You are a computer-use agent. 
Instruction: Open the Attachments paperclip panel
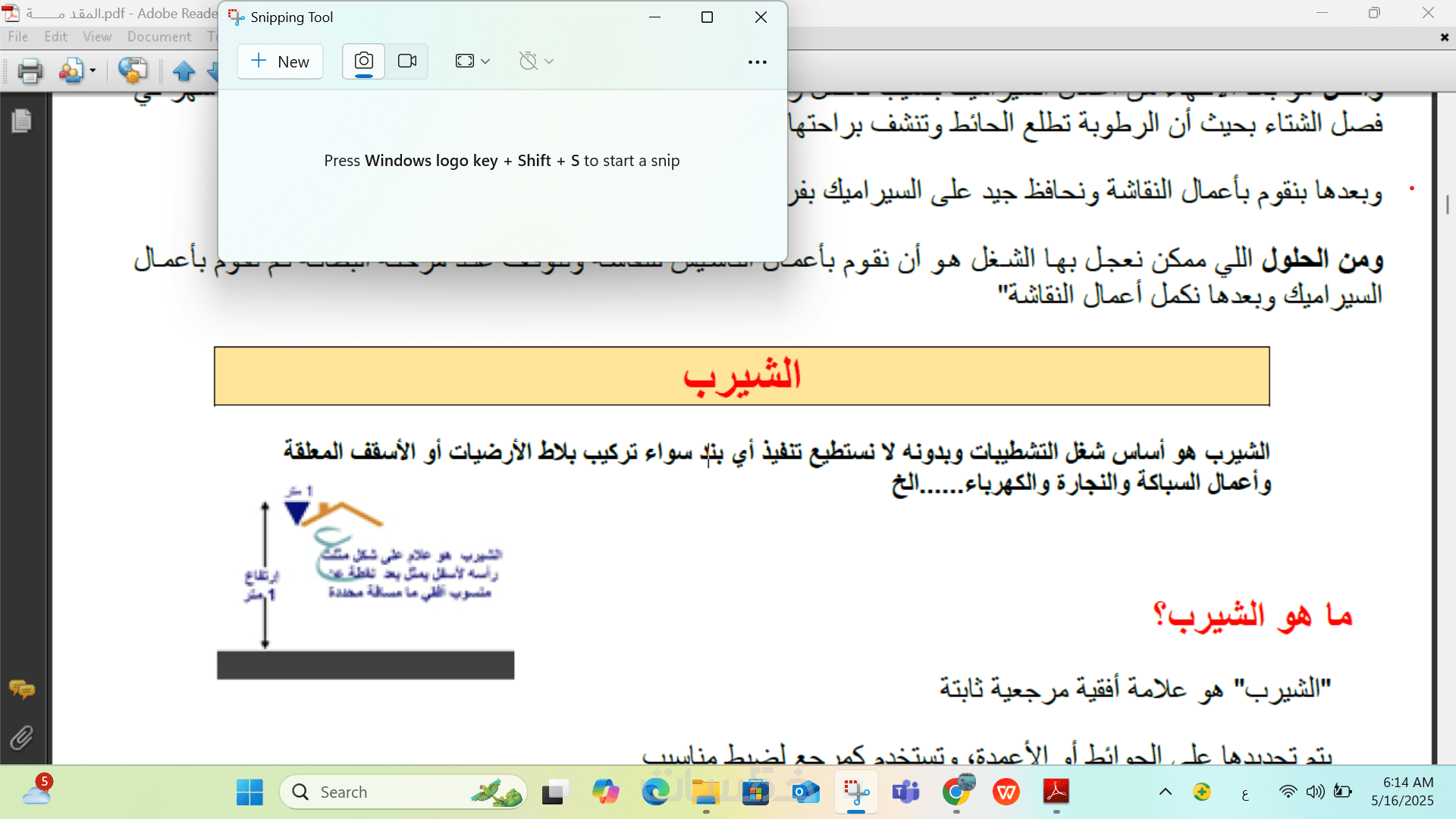click(x=22, y=737)
